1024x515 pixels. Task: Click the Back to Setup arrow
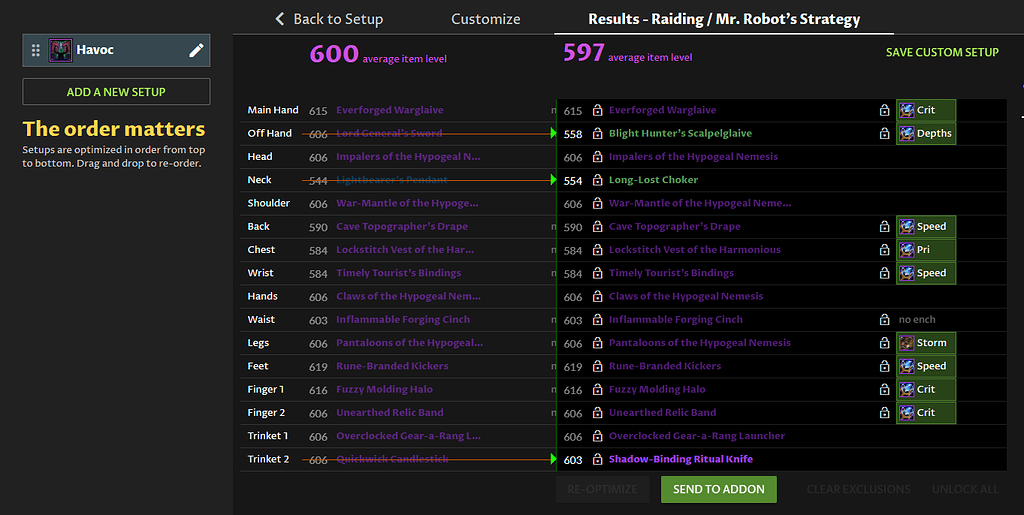coord(280,19)
